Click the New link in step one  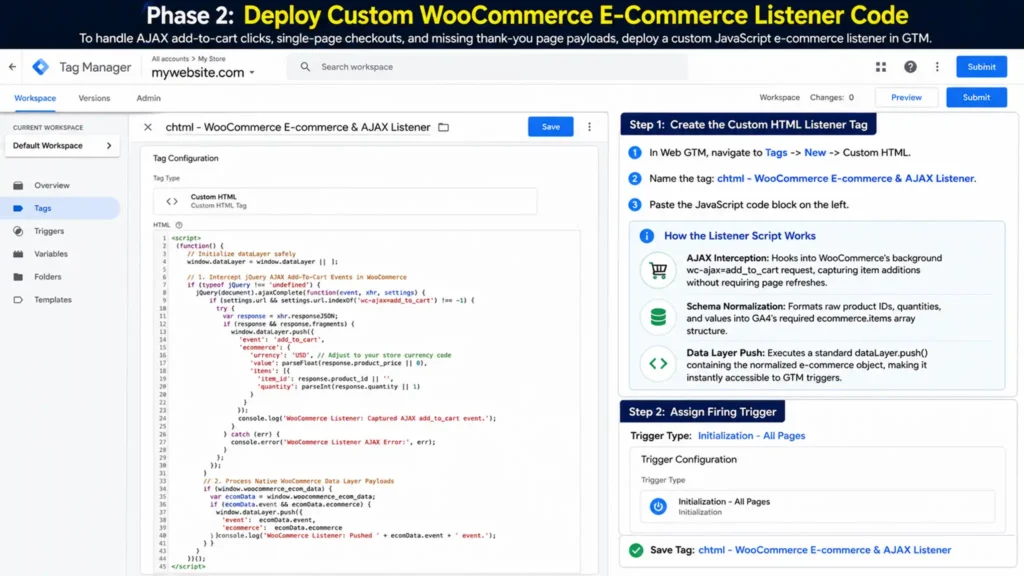point(815,153)
